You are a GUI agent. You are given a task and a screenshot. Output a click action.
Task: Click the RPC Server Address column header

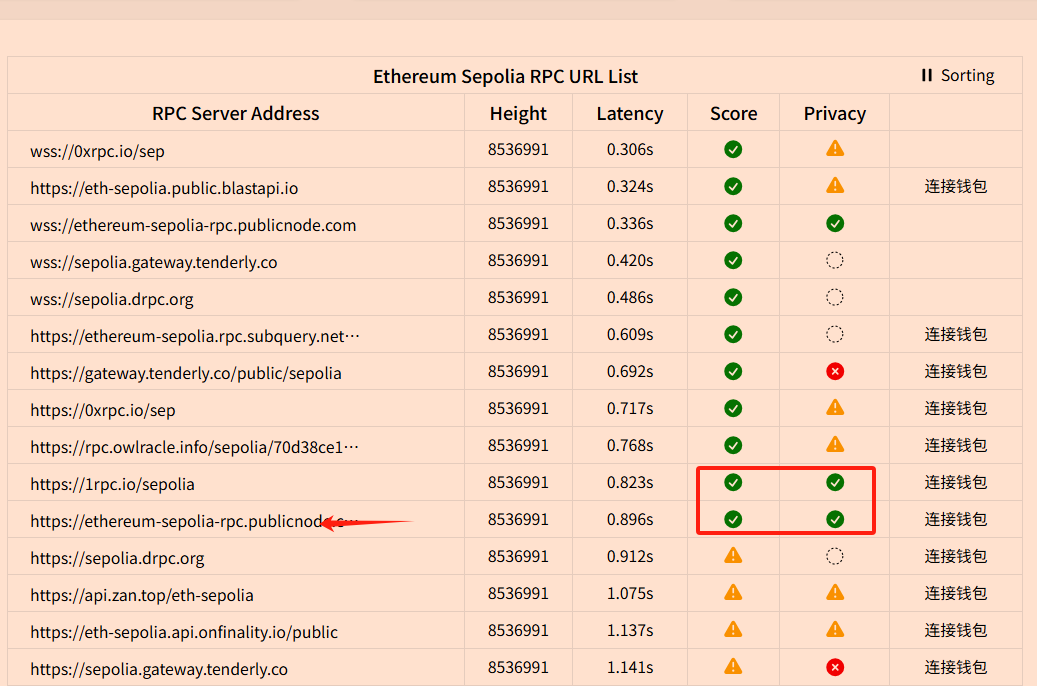[235, 113]
